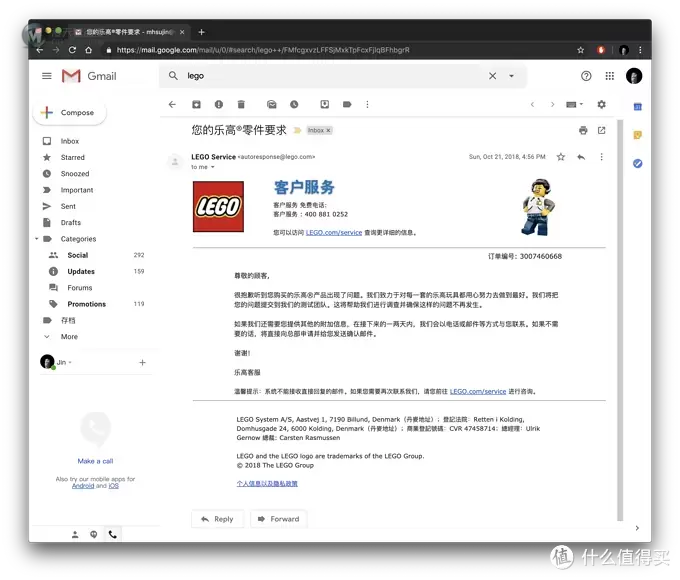
Task: Remove the Inbox label via its X
Action: 328,130
